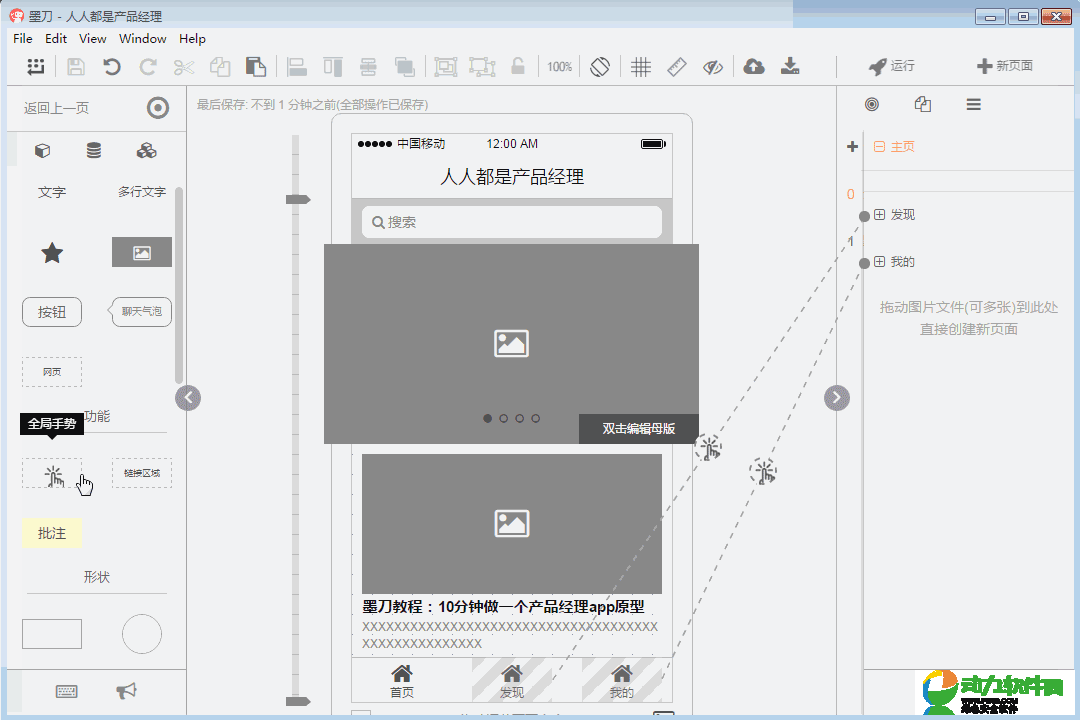Click the megaphone icon at bottom left
Viewport: 1080px width, 720px height.
coord(126,690)
